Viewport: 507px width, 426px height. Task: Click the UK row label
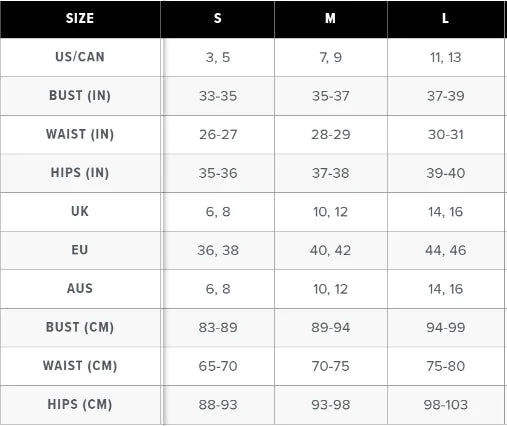click(x=80, y=211)
